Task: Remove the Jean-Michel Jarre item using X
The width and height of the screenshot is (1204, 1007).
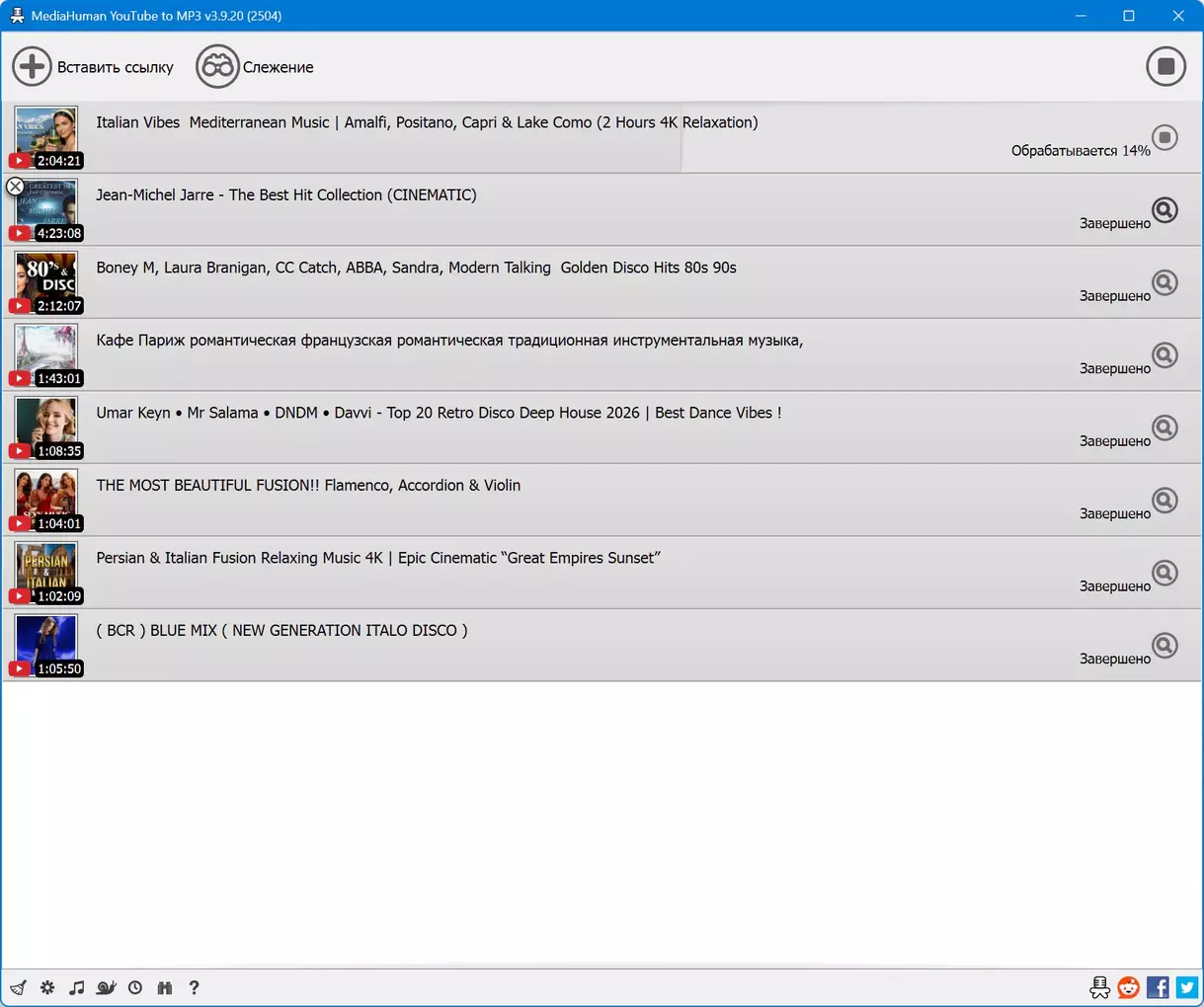Action: (x=15, y=186)
